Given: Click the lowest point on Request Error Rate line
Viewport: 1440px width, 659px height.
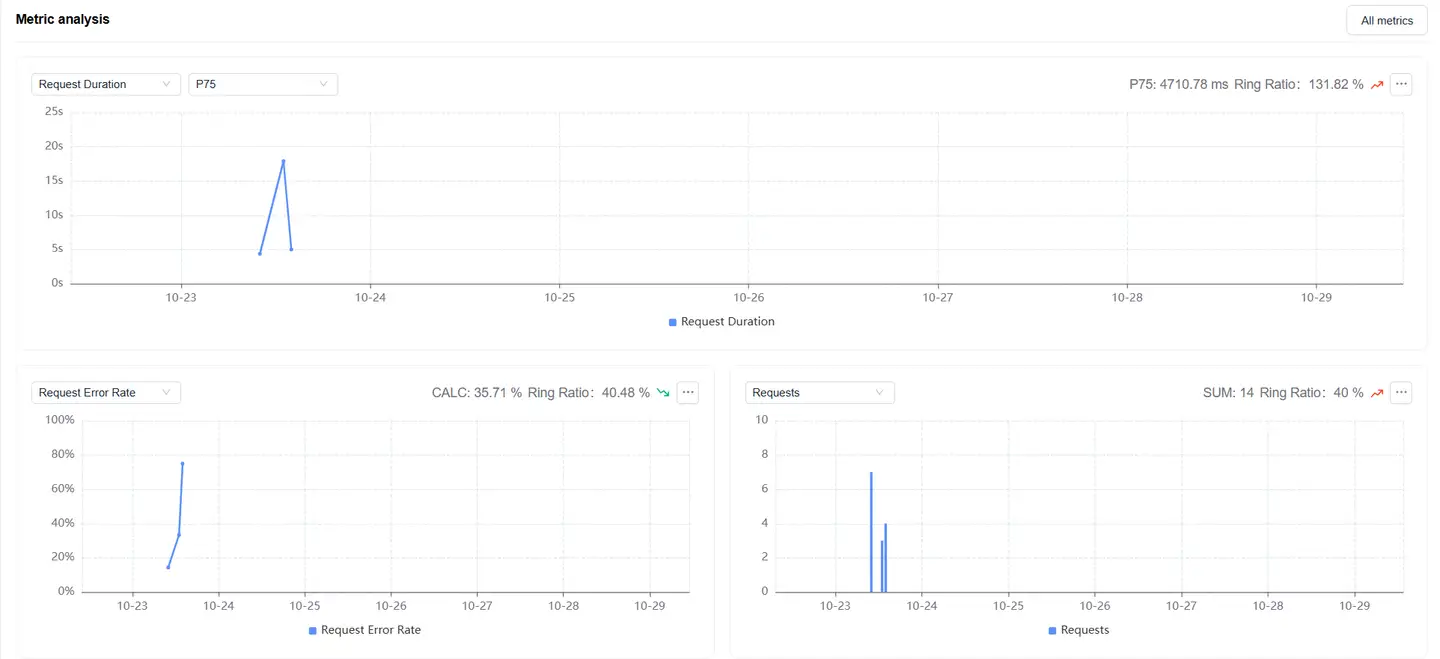Looking at the screenshot, I should tap(168, 567).
